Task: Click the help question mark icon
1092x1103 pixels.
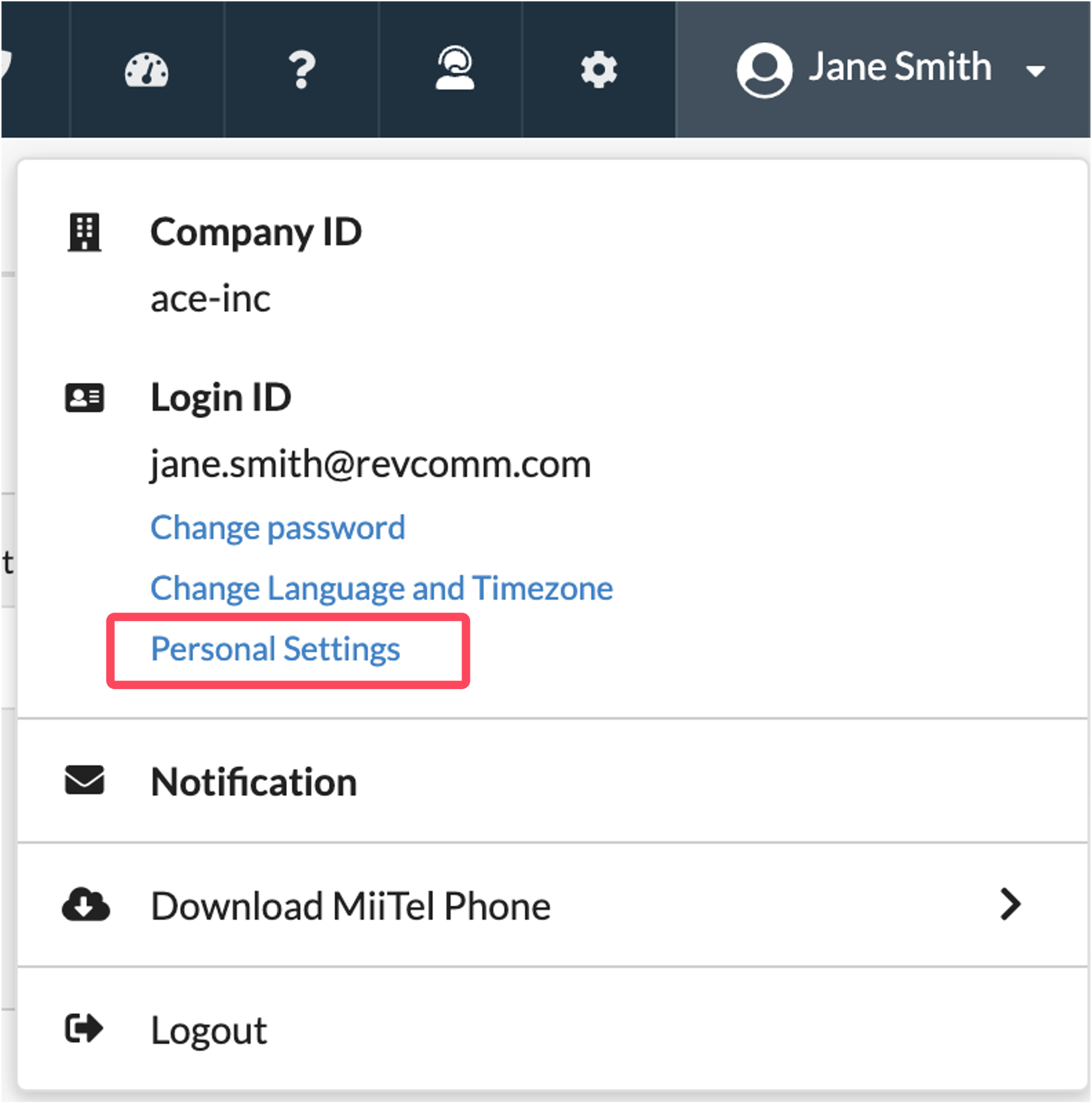Action: click(x=301, y=70)
